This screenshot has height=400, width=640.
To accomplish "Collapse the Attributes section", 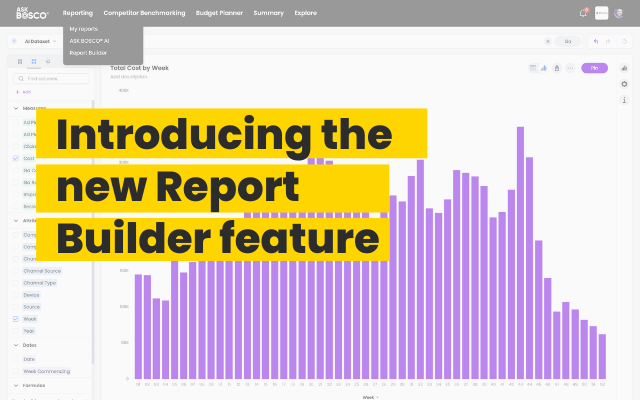I will pos(16,221).
